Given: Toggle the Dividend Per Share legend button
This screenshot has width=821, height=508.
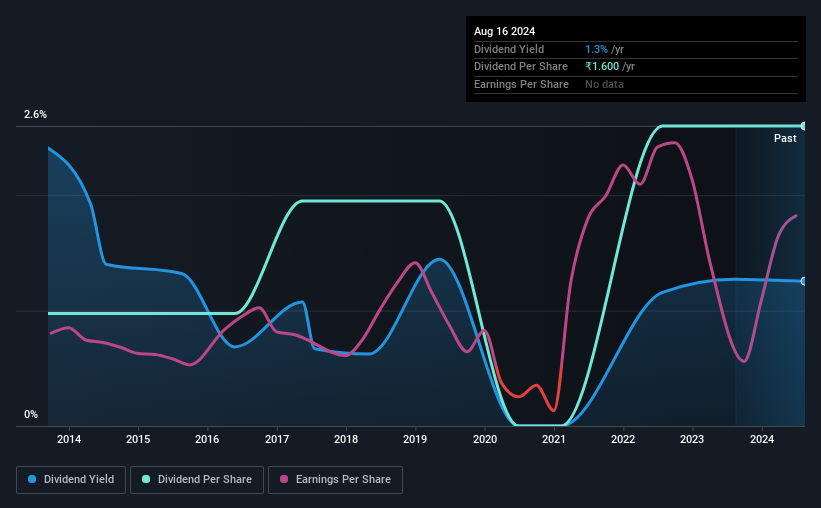Looking at the screenshot, I should coord(197,480).
